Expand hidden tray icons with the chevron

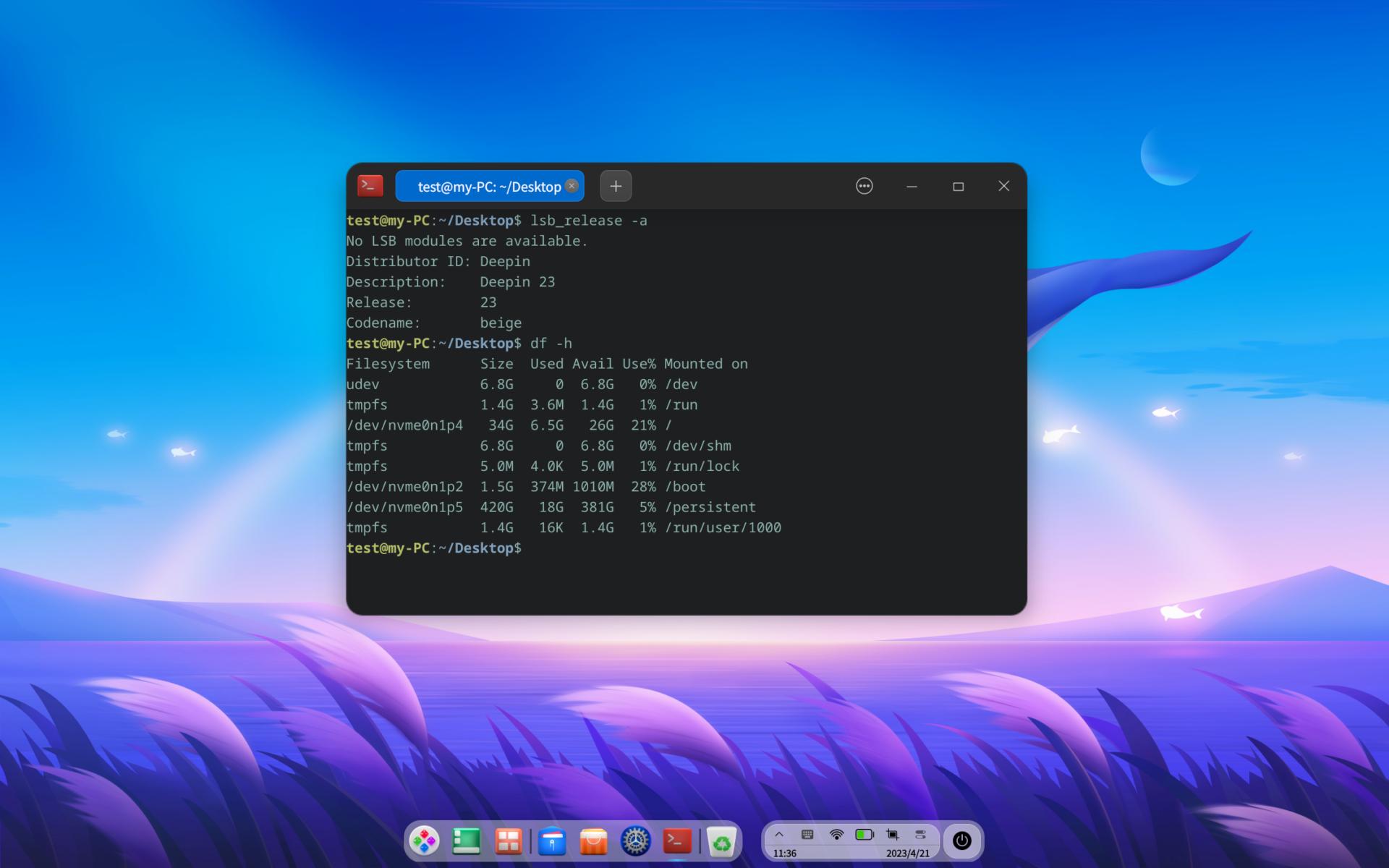(779, 833)
